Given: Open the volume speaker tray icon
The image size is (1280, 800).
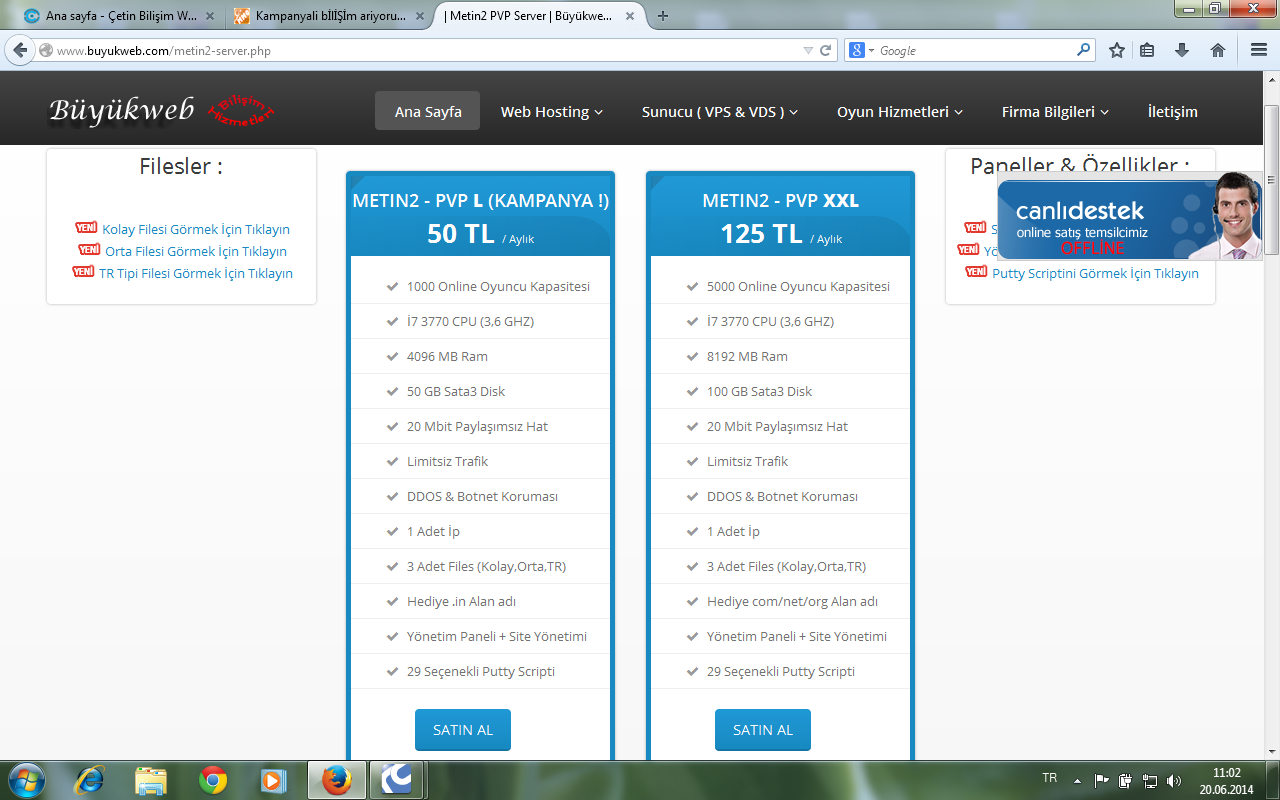Looking at the screenshot, I should (x=1173, y=780).
